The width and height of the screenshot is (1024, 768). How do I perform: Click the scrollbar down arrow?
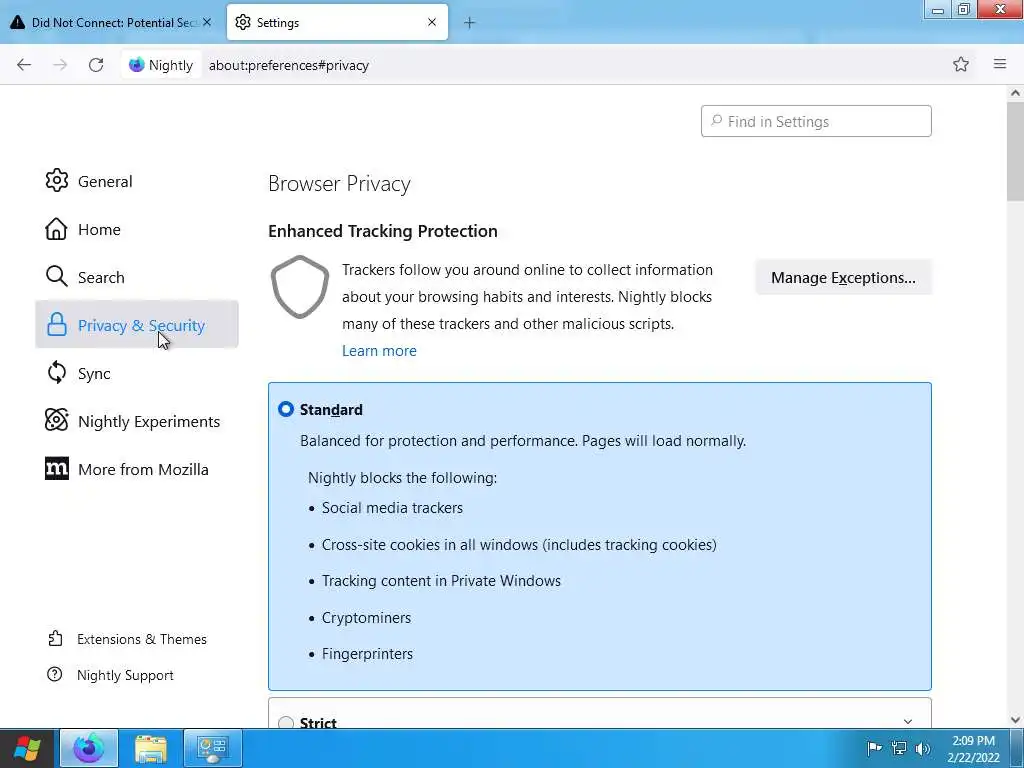coord(1015,720)
